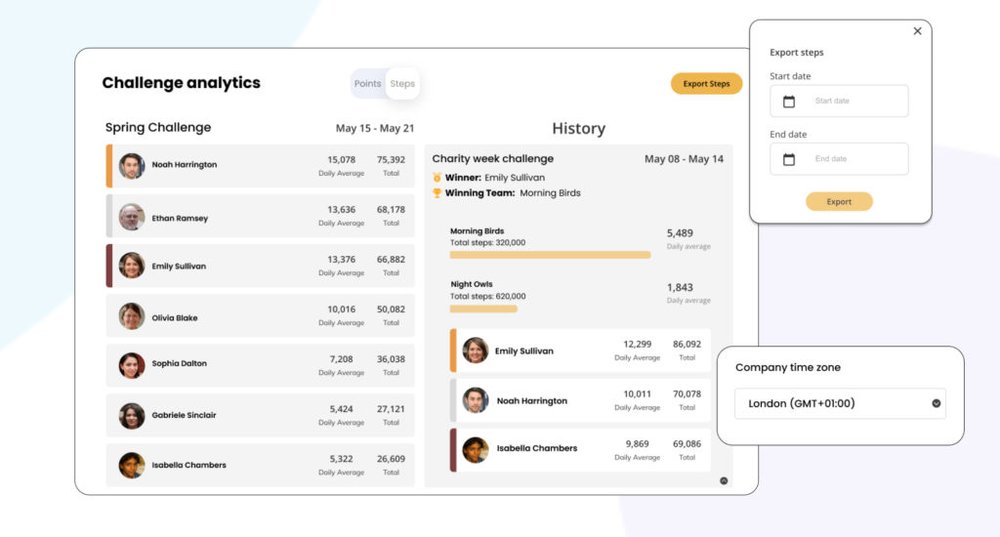Viewport: 1000px width, 537px height.
Task: Select the Ethan Ramsey name text
Action: [180, 218]
